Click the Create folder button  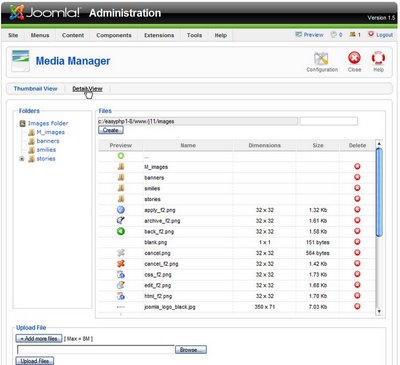pos(111,130)
